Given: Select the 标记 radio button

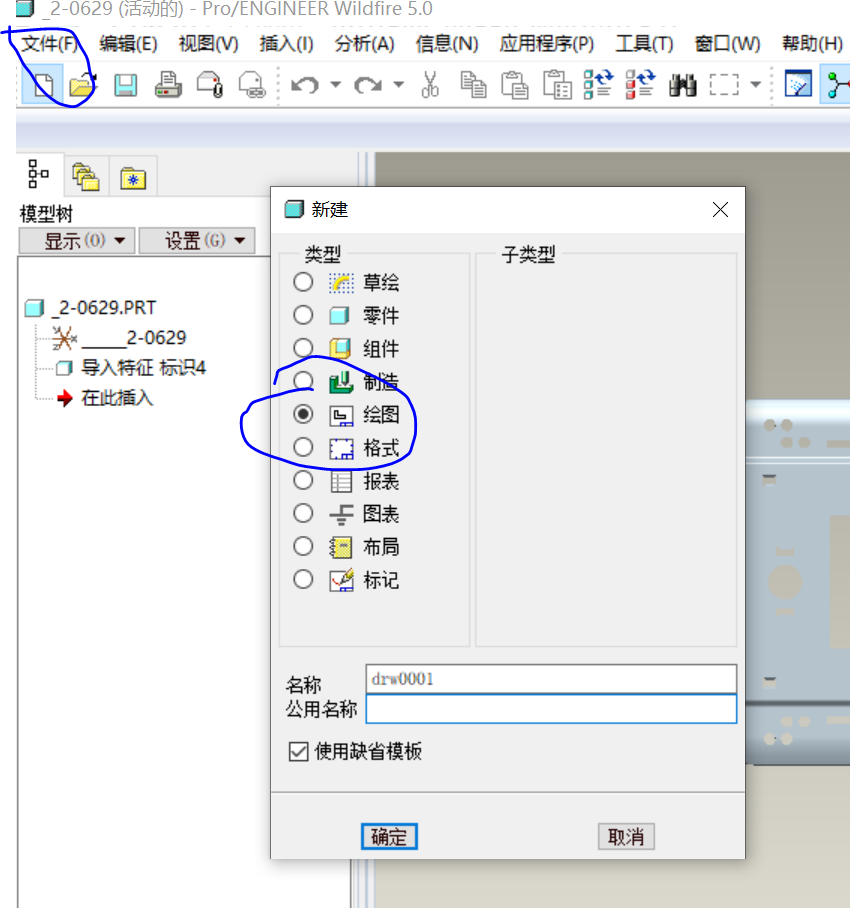Looking at the screenshot, I should click(303, 579).
